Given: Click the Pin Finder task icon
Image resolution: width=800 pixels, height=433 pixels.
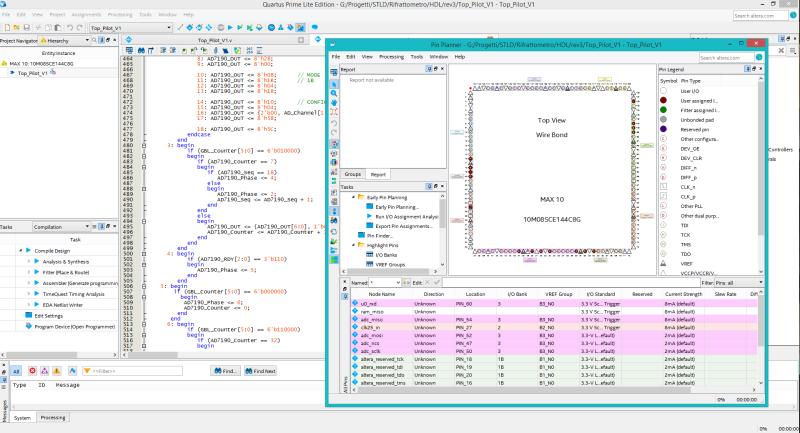Looking at the screenshot, I should tap(361, 236).
